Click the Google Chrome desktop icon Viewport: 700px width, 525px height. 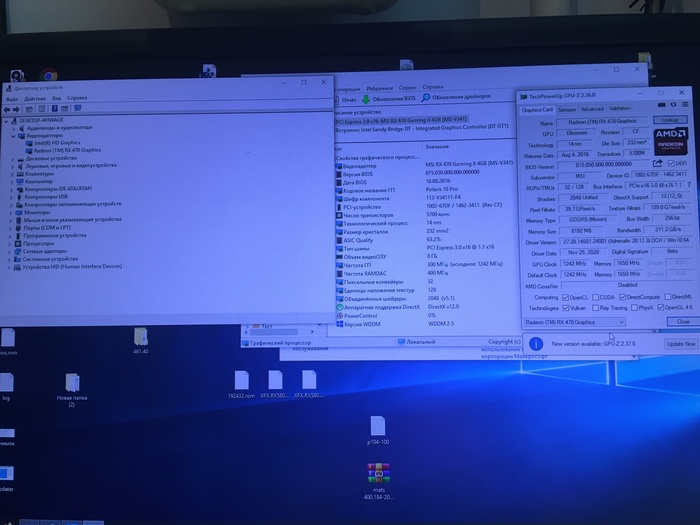point(48,76)
